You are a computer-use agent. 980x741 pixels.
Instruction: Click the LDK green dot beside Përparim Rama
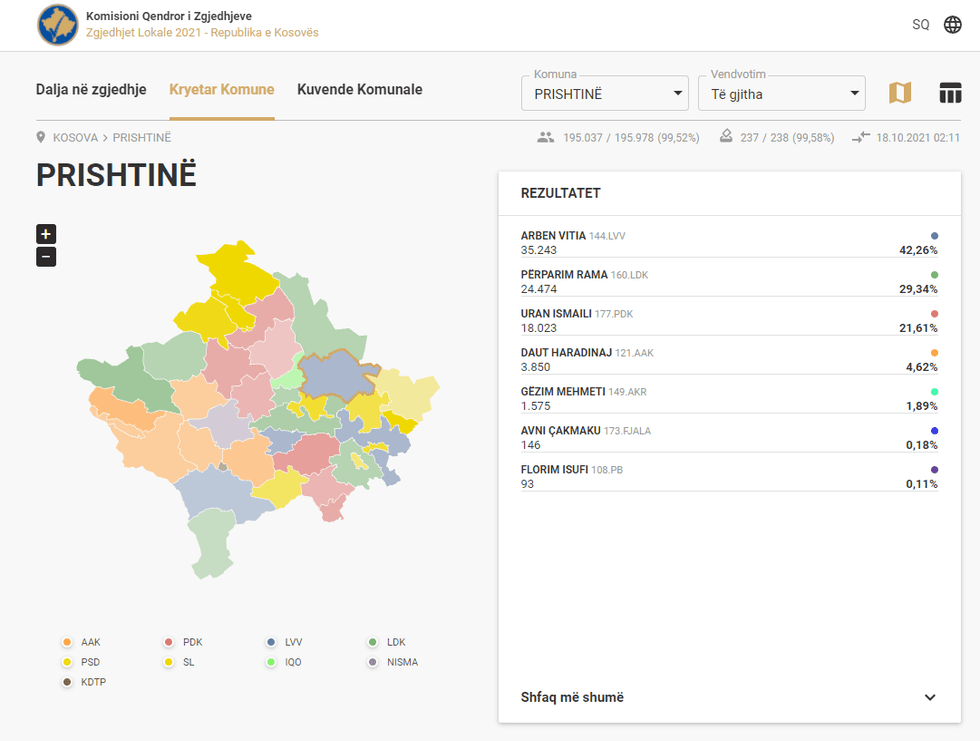coord(934,275)
